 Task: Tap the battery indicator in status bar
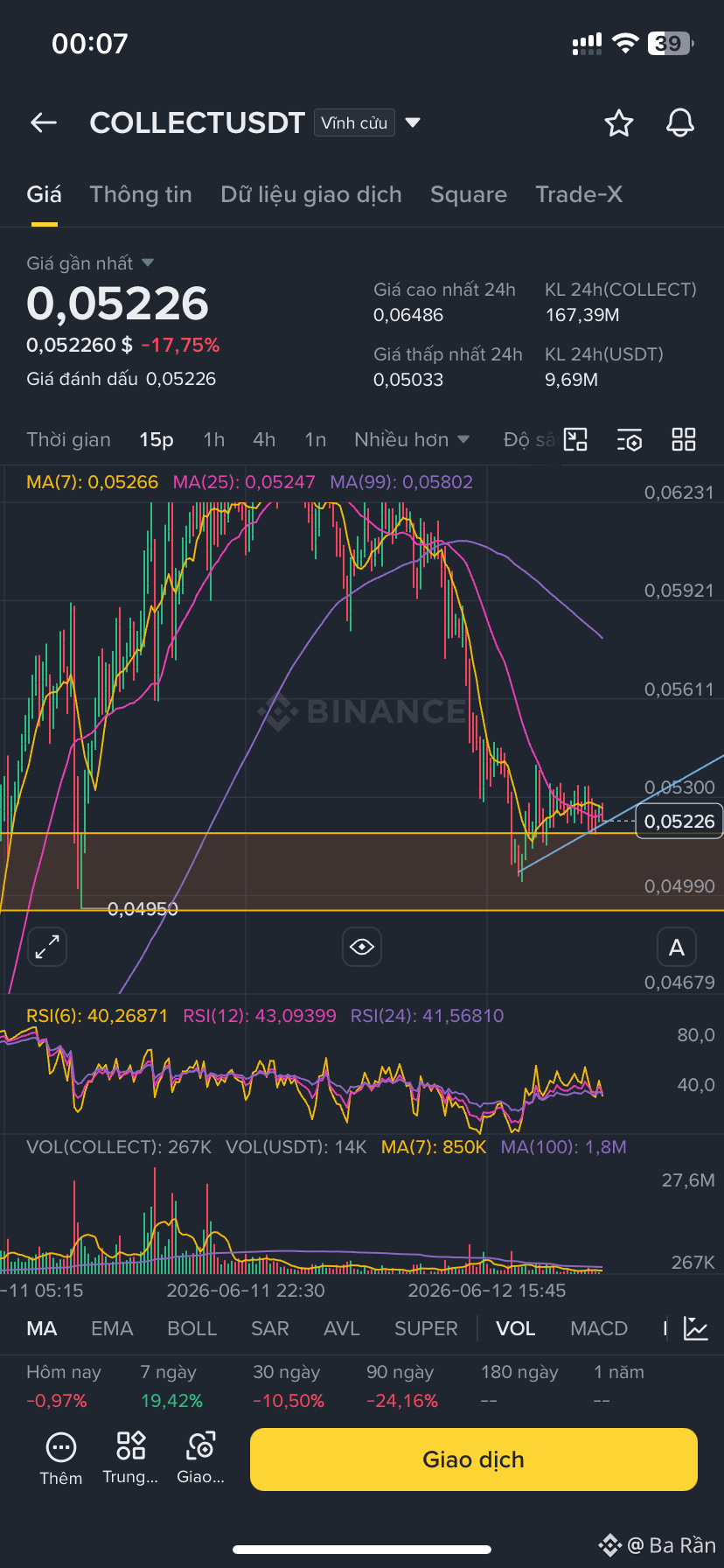(670, 43)
